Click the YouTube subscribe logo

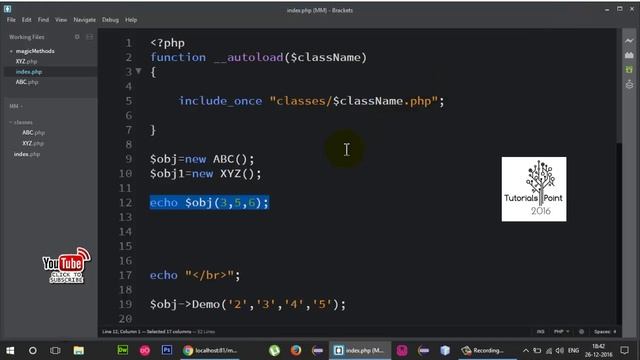(x=66, y=265)
